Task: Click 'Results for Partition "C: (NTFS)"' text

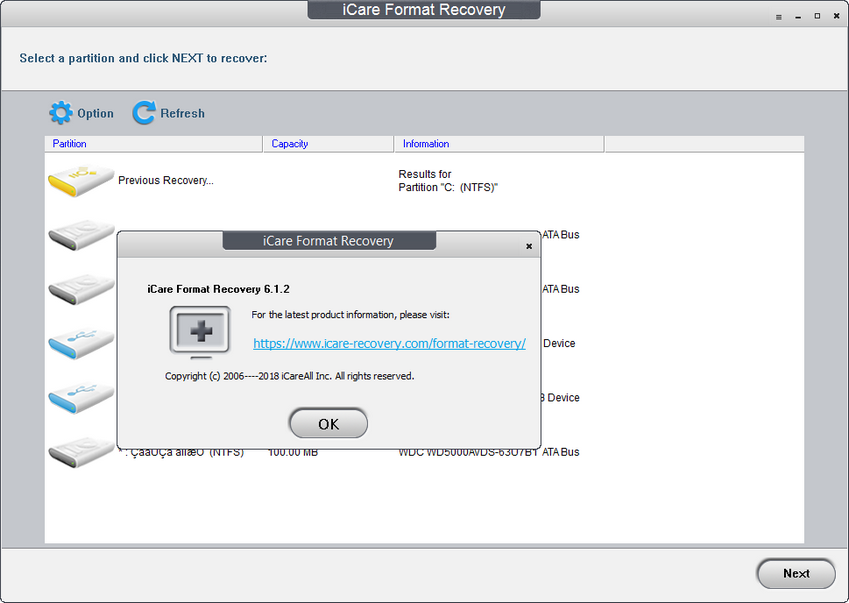Action: 448,181
